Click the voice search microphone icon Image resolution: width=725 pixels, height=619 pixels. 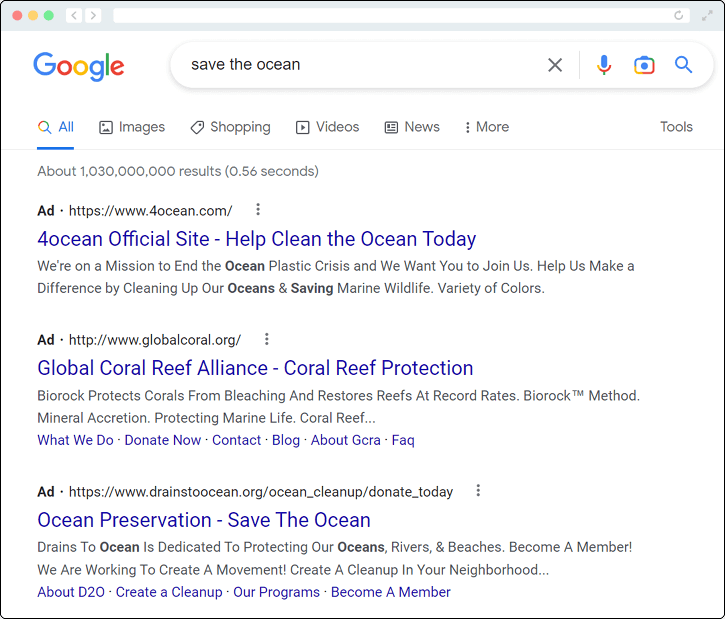[603, 65]
